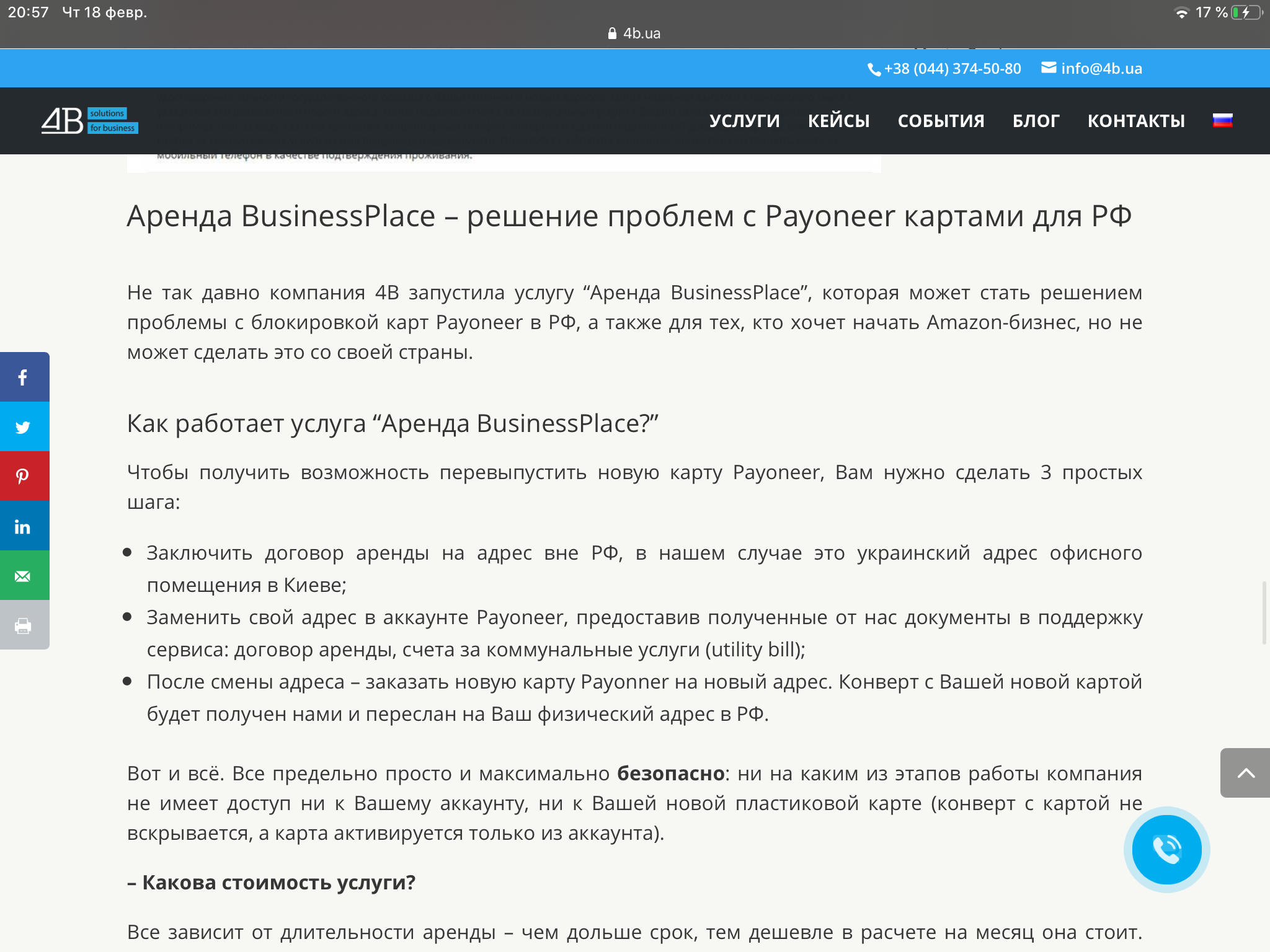Tap the page scrollbar on right edge
1270x952 pixels.
1264,612
